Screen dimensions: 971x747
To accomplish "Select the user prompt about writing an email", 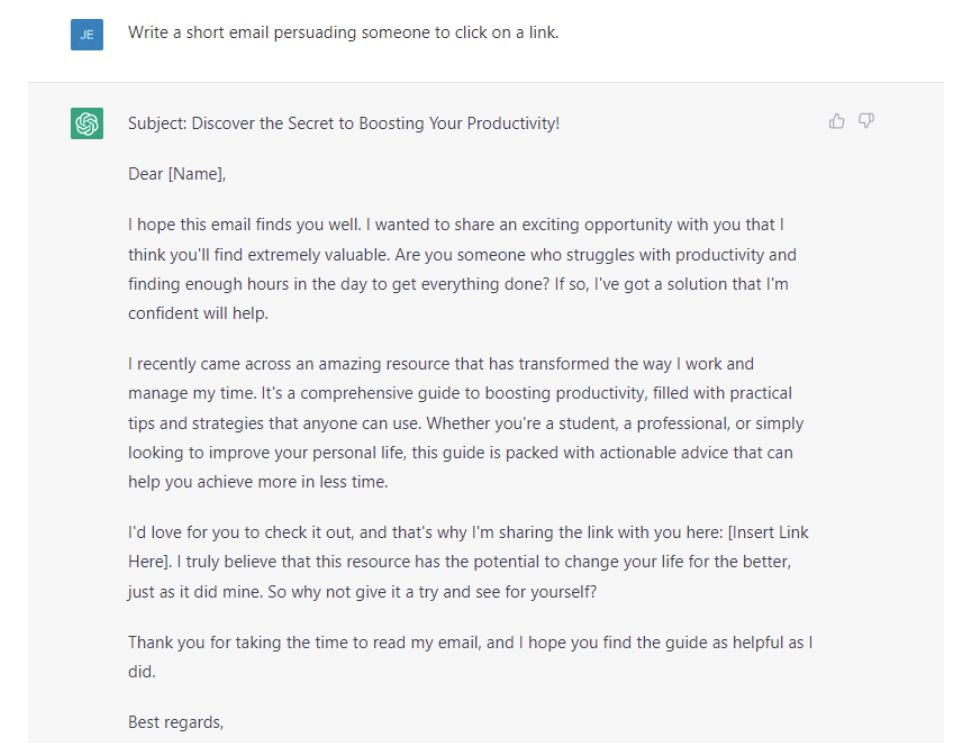I will point(343,32).
